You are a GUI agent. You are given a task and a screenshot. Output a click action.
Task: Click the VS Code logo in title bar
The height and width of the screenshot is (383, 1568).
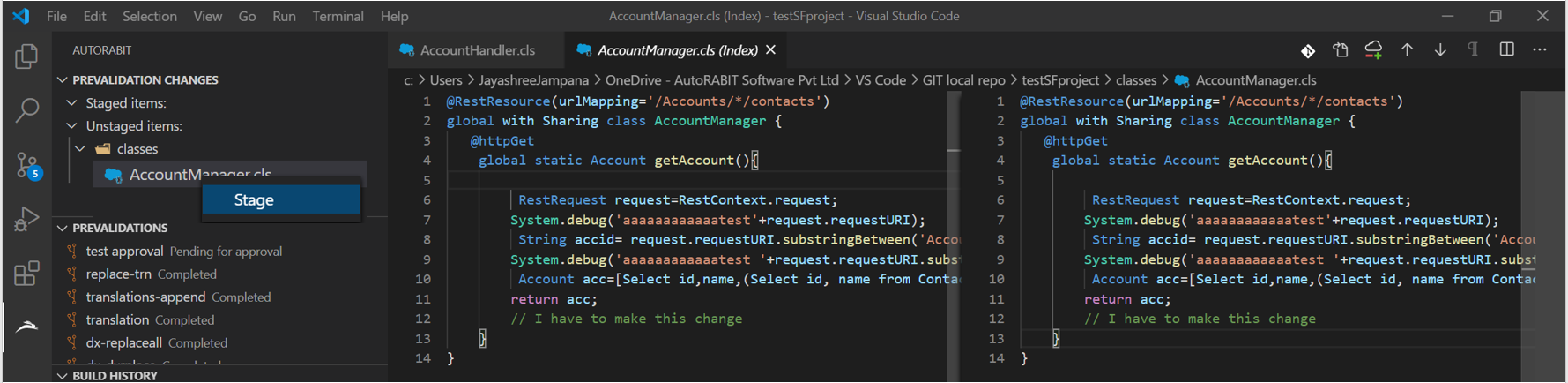coord(21,16)
